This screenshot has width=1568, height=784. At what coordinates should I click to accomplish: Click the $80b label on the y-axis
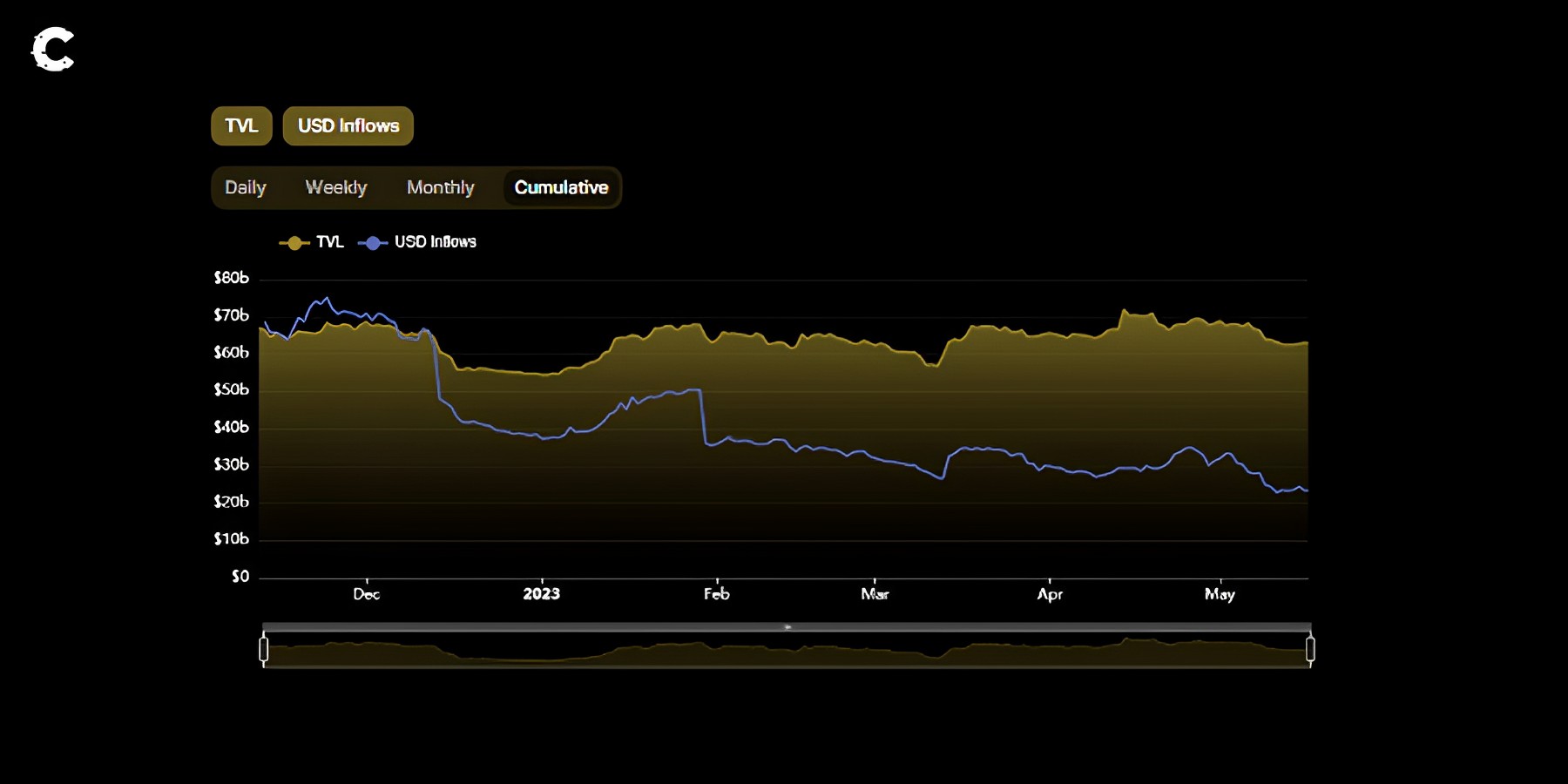tap(232, 278)
